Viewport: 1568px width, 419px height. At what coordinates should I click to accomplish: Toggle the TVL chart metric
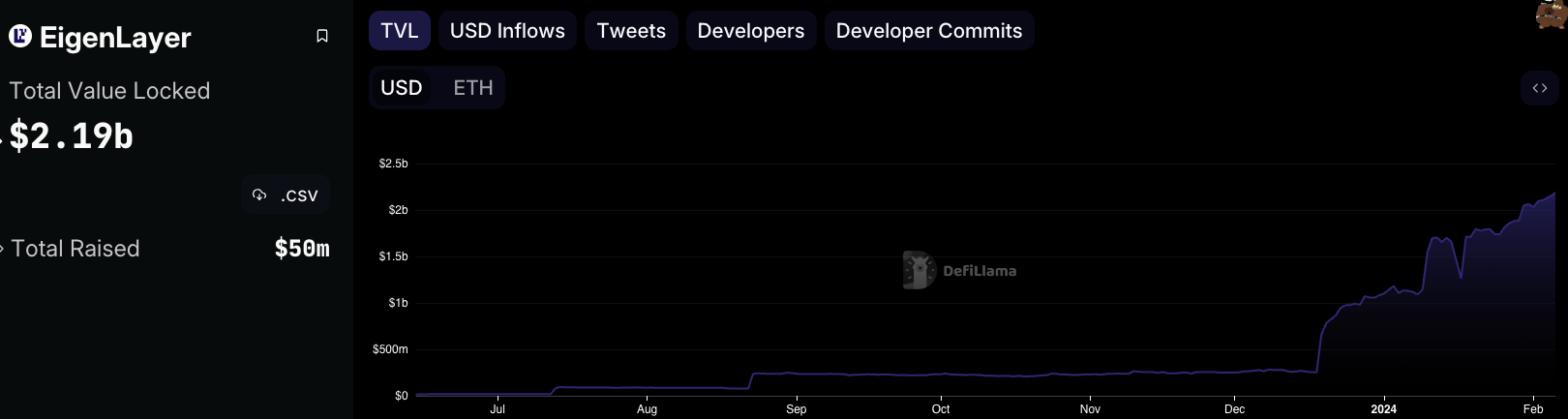(400, 31)
